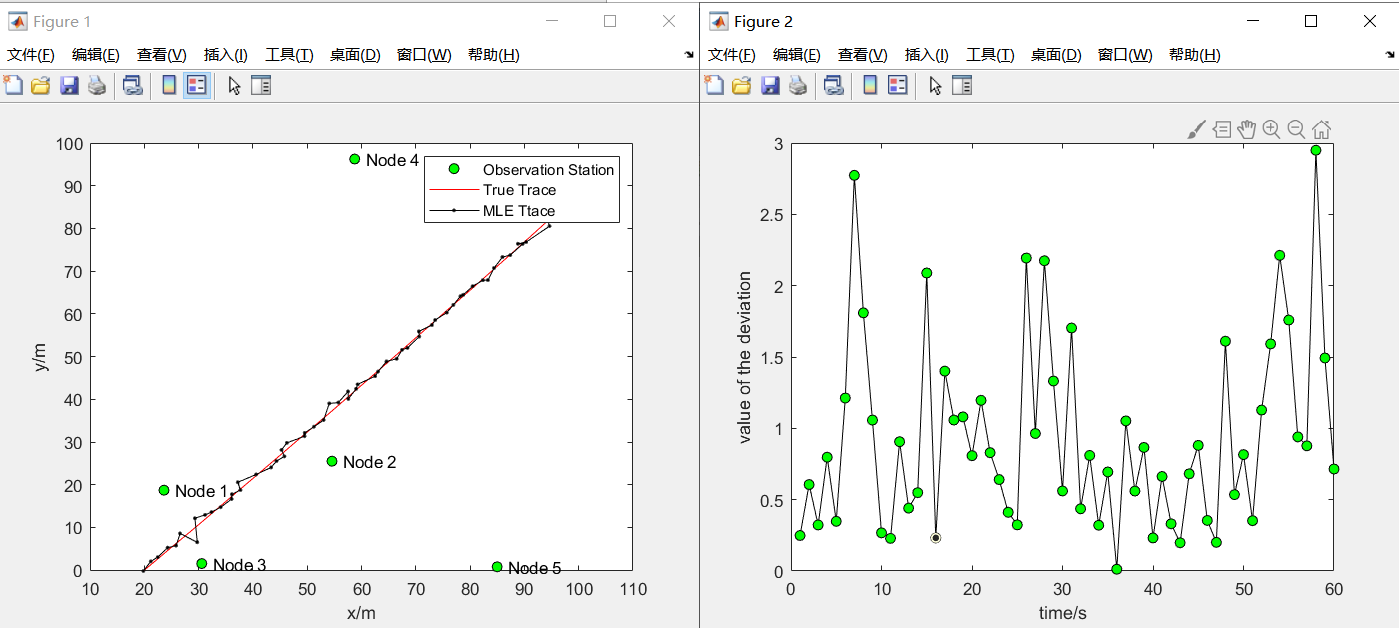Click dock arrow at Figure 1 menu bar end
The width and height of the screenshot is (1399, 628).
(688, 55)
